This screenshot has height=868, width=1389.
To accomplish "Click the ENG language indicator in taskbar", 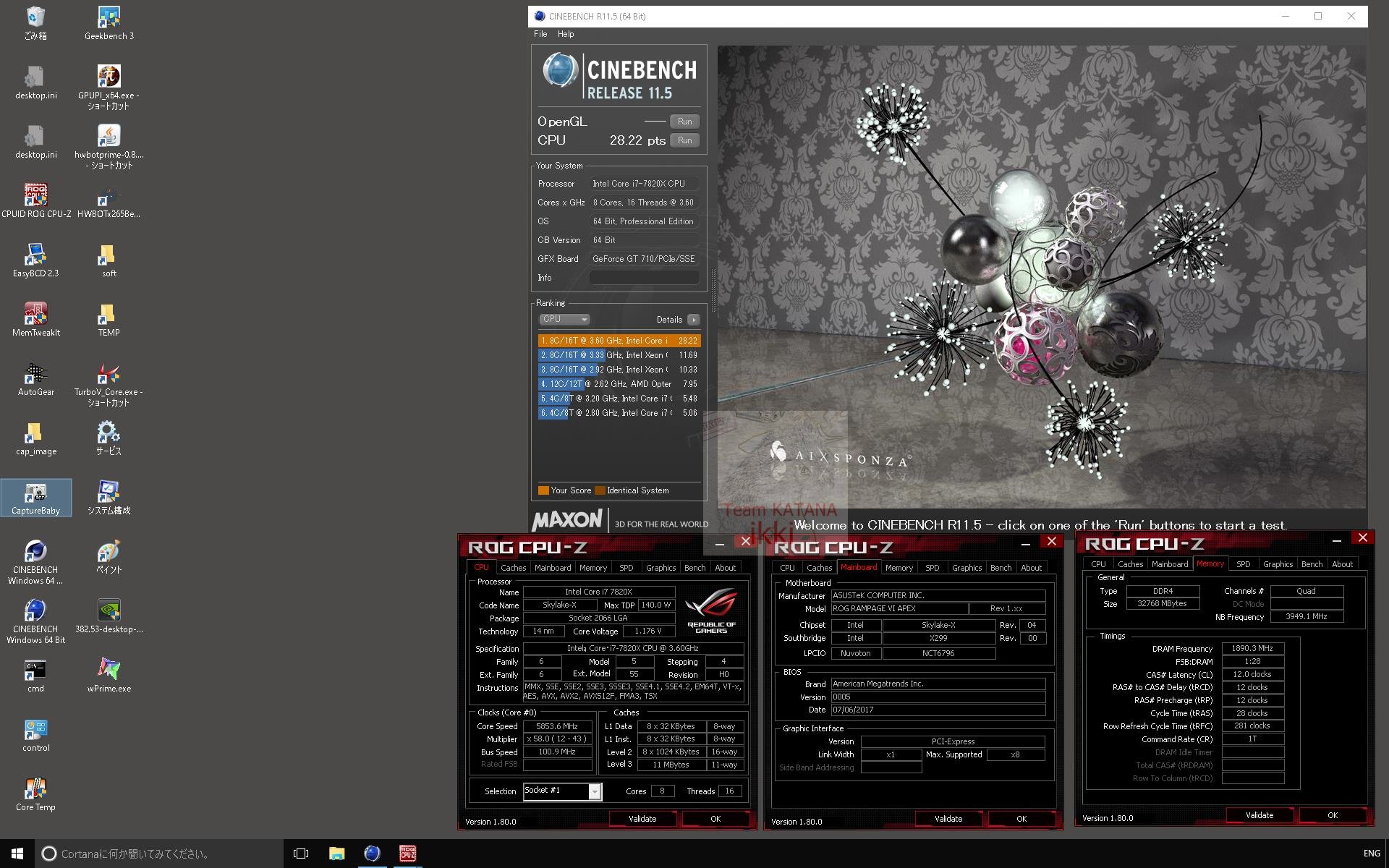I will click(x=1371, y=854).
